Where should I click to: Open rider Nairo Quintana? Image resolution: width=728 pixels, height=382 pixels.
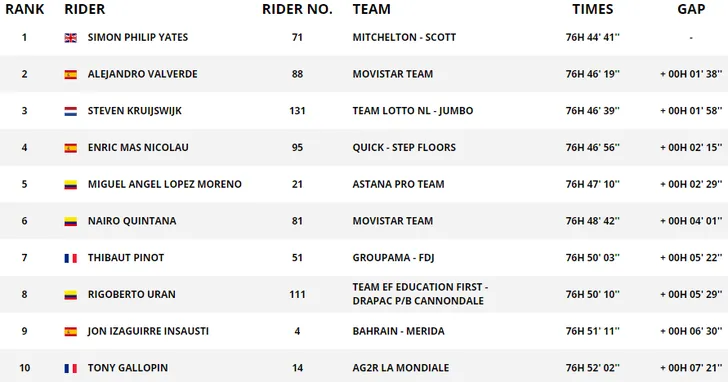point(132,221)
